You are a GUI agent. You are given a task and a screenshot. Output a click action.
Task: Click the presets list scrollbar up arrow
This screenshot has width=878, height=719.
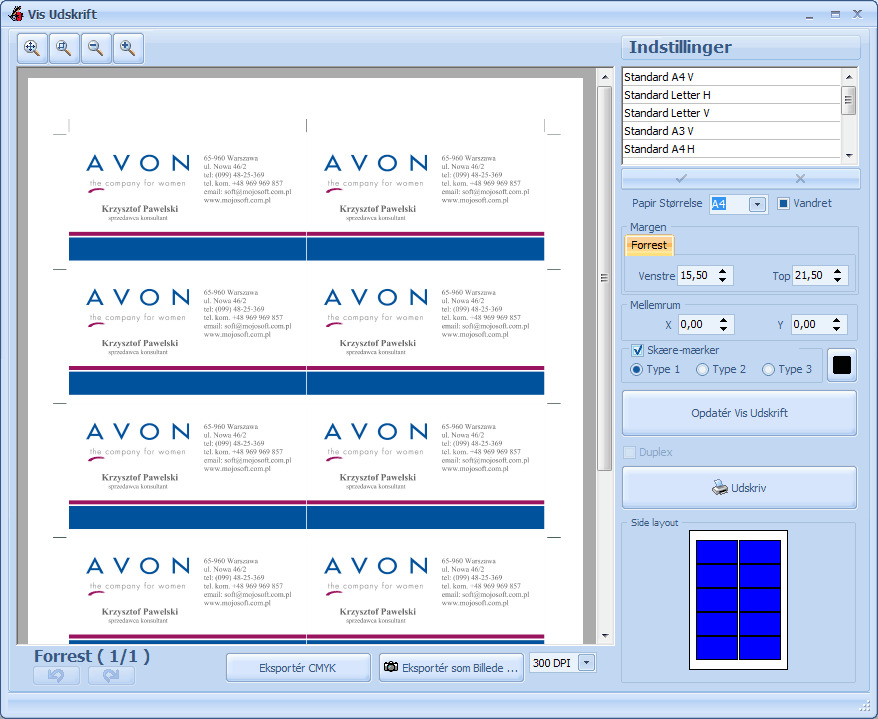point(849,77)
